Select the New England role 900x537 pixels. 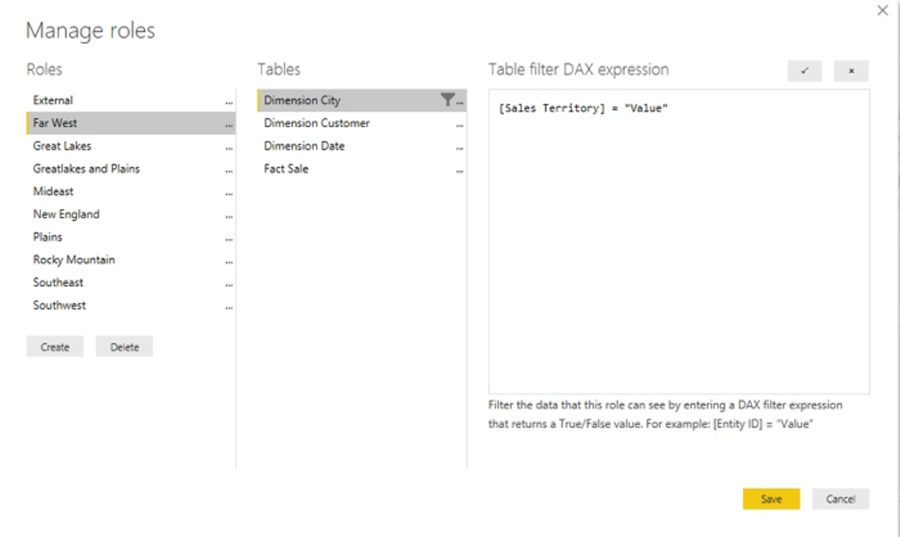66,214
